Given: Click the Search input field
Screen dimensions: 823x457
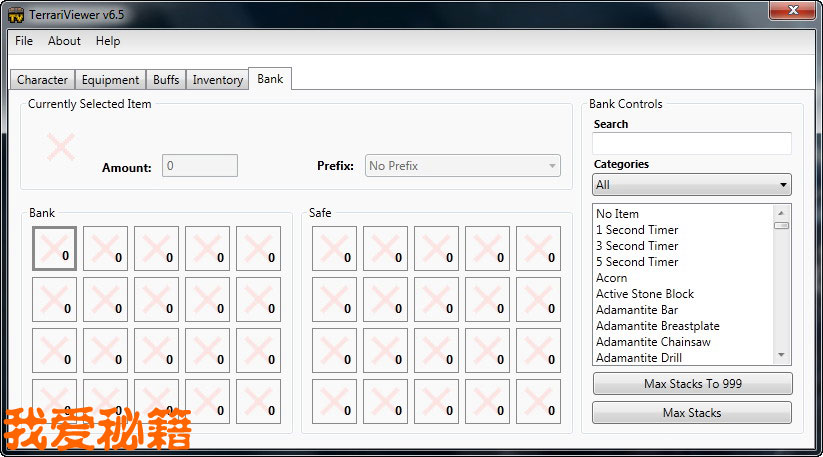Looking at the screenshot, I should point(691,143).
